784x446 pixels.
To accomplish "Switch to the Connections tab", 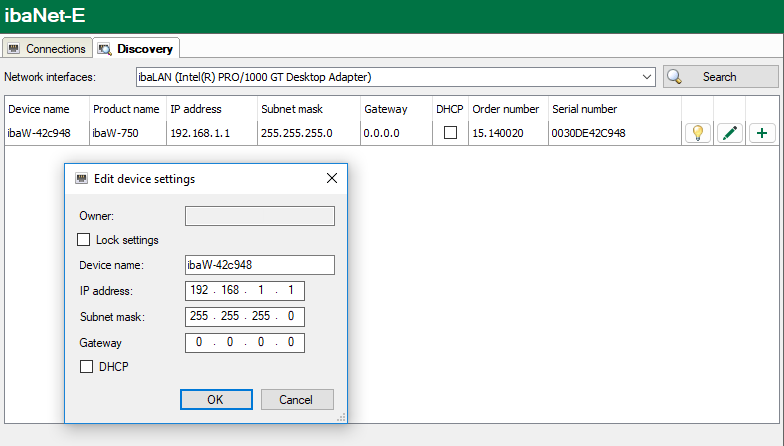I will [47, 49].
